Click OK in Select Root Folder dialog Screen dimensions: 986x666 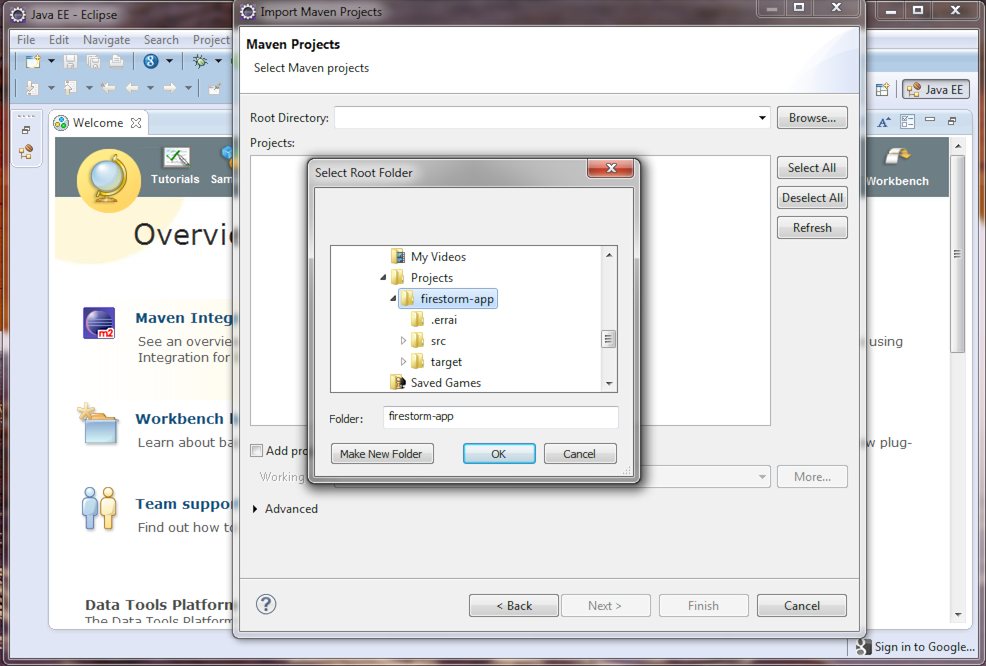[x=499, y=453]
